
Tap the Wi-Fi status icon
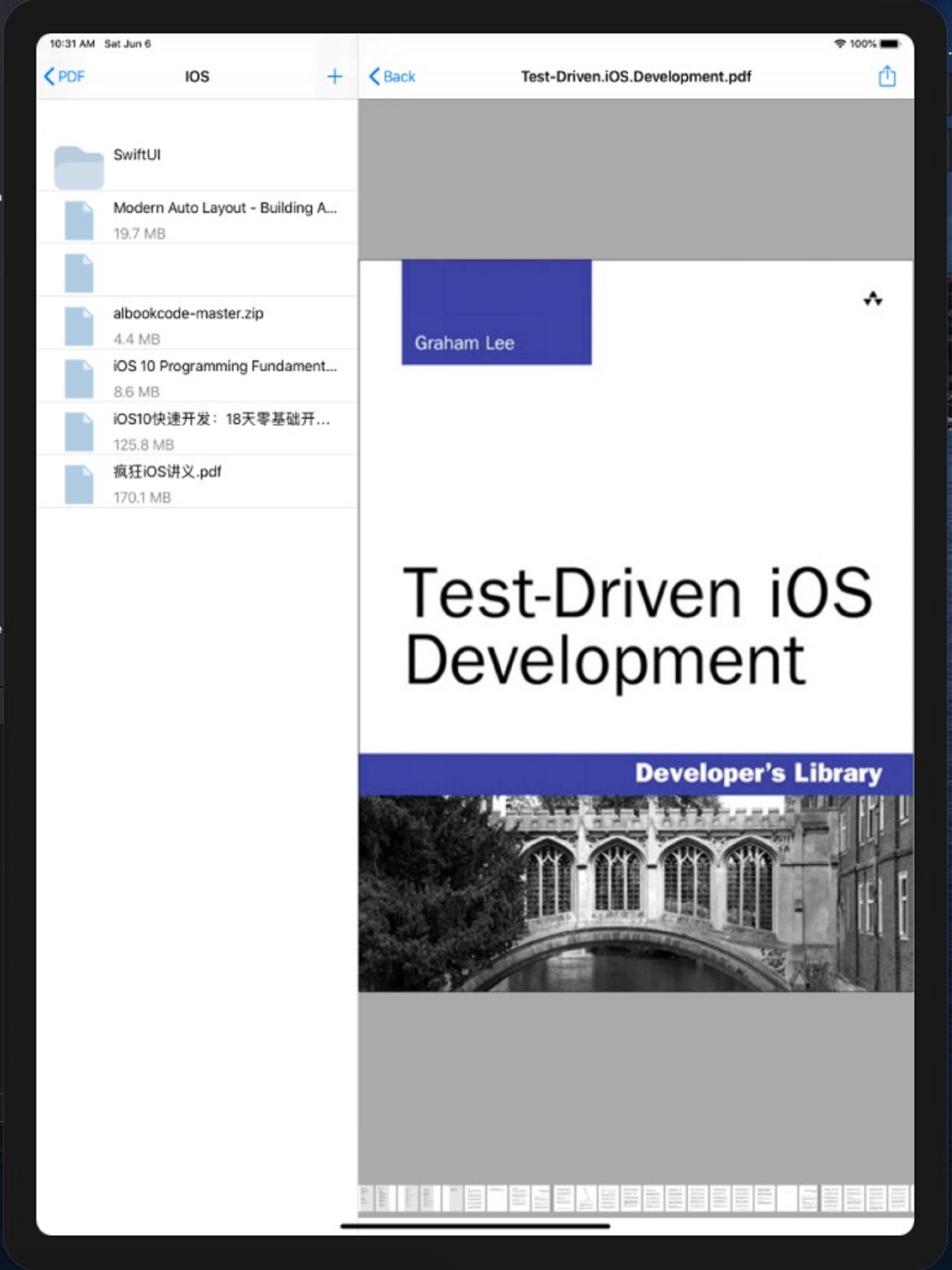pyautogui.click(x=840, y=44)
